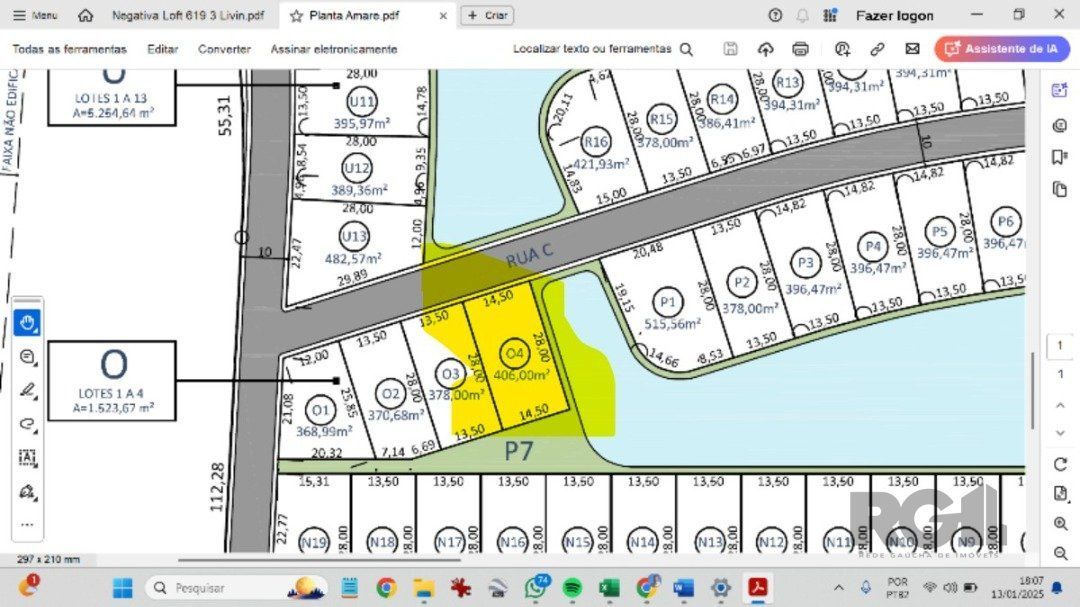Select the Hand pan tool

pyautogui.click(x=27, y=323)
